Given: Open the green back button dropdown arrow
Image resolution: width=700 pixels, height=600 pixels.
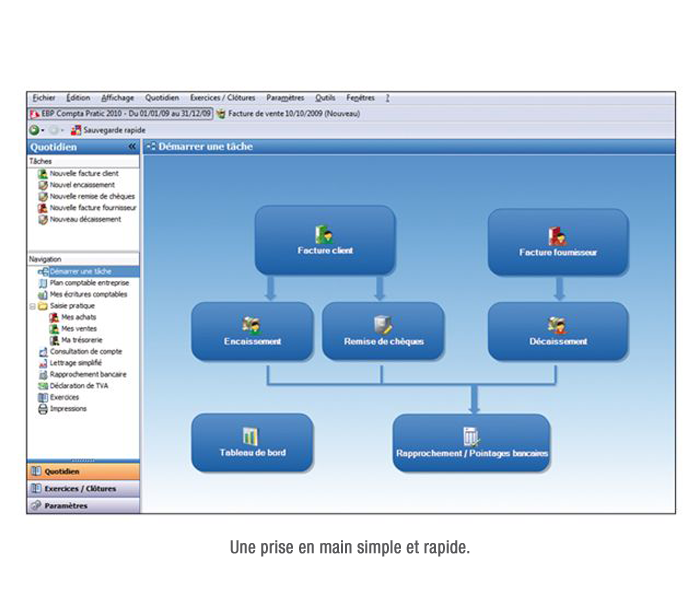Looking at the screenshot, I should [x=43, y=130].
